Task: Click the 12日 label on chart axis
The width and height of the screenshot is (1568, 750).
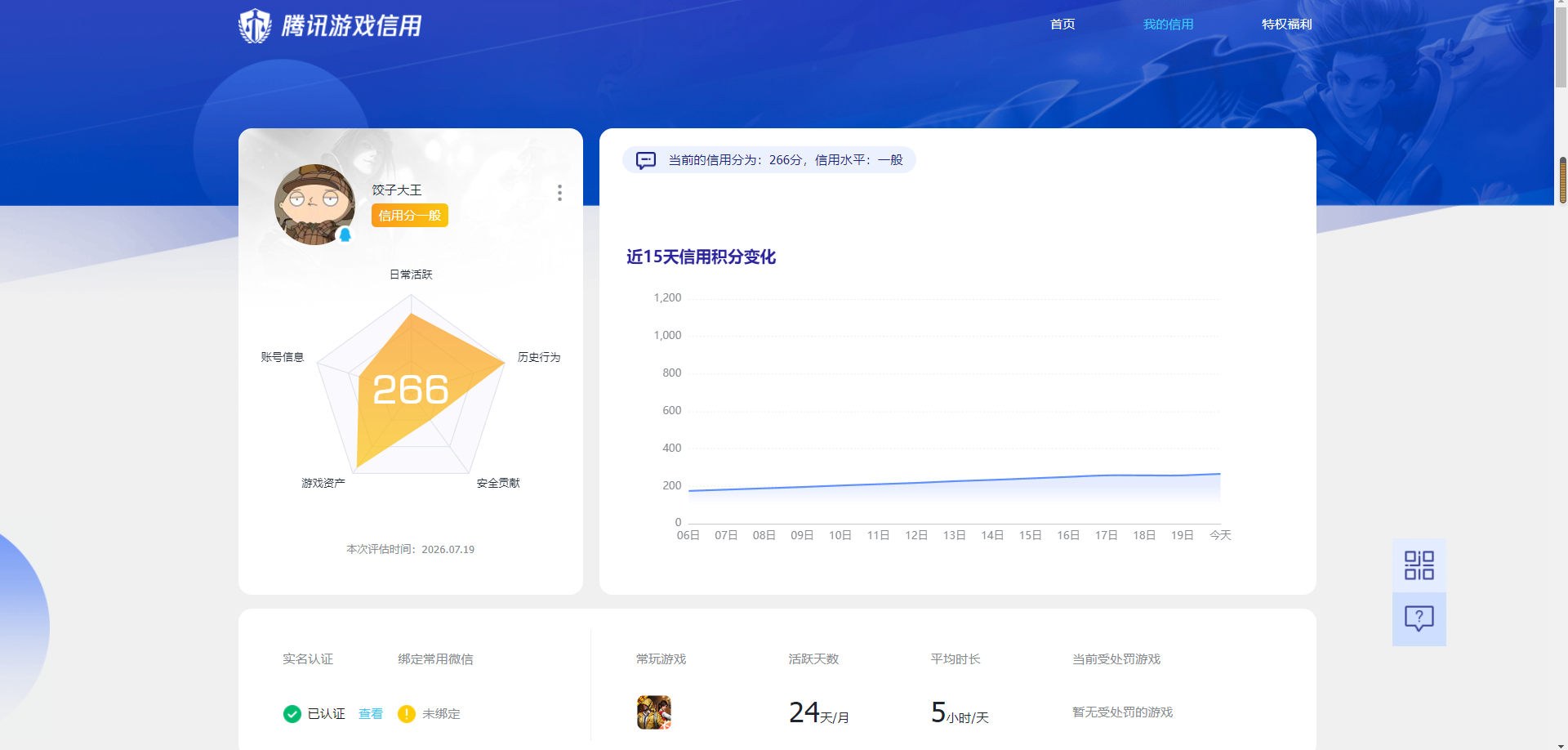Action: click(x=916, y=535)
